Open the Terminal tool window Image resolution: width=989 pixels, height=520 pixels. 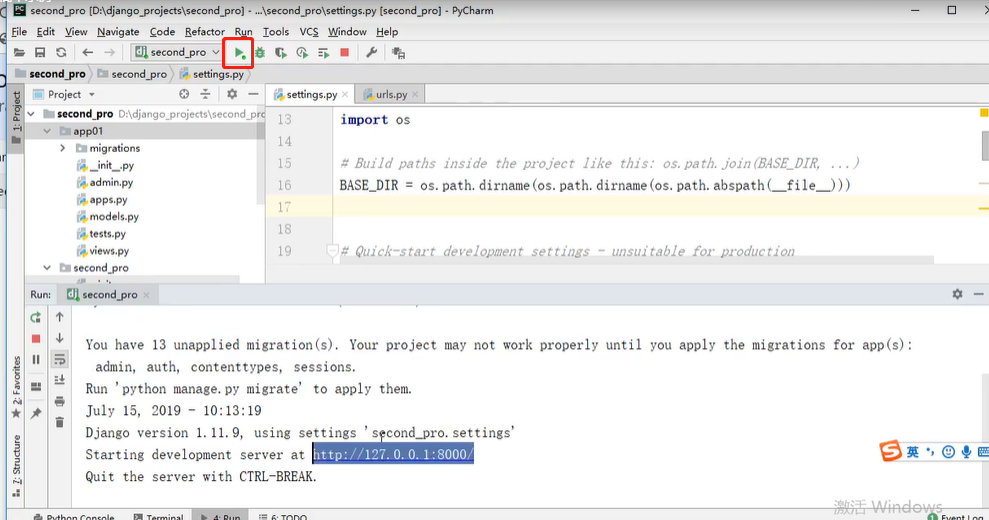click(158, 516)
